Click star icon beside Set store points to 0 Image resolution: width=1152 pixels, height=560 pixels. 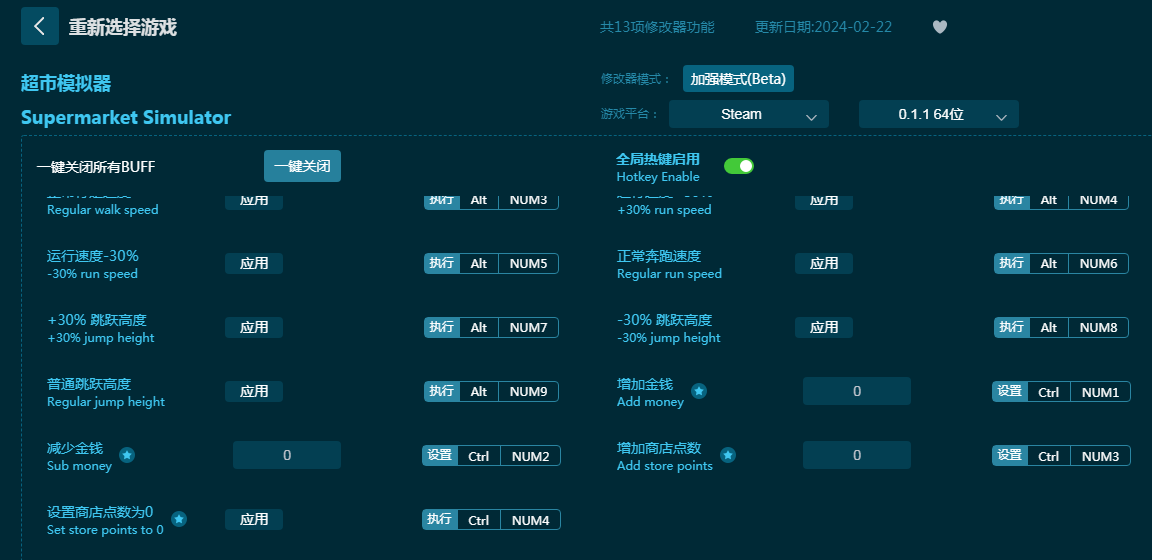(x=179, y=519)
